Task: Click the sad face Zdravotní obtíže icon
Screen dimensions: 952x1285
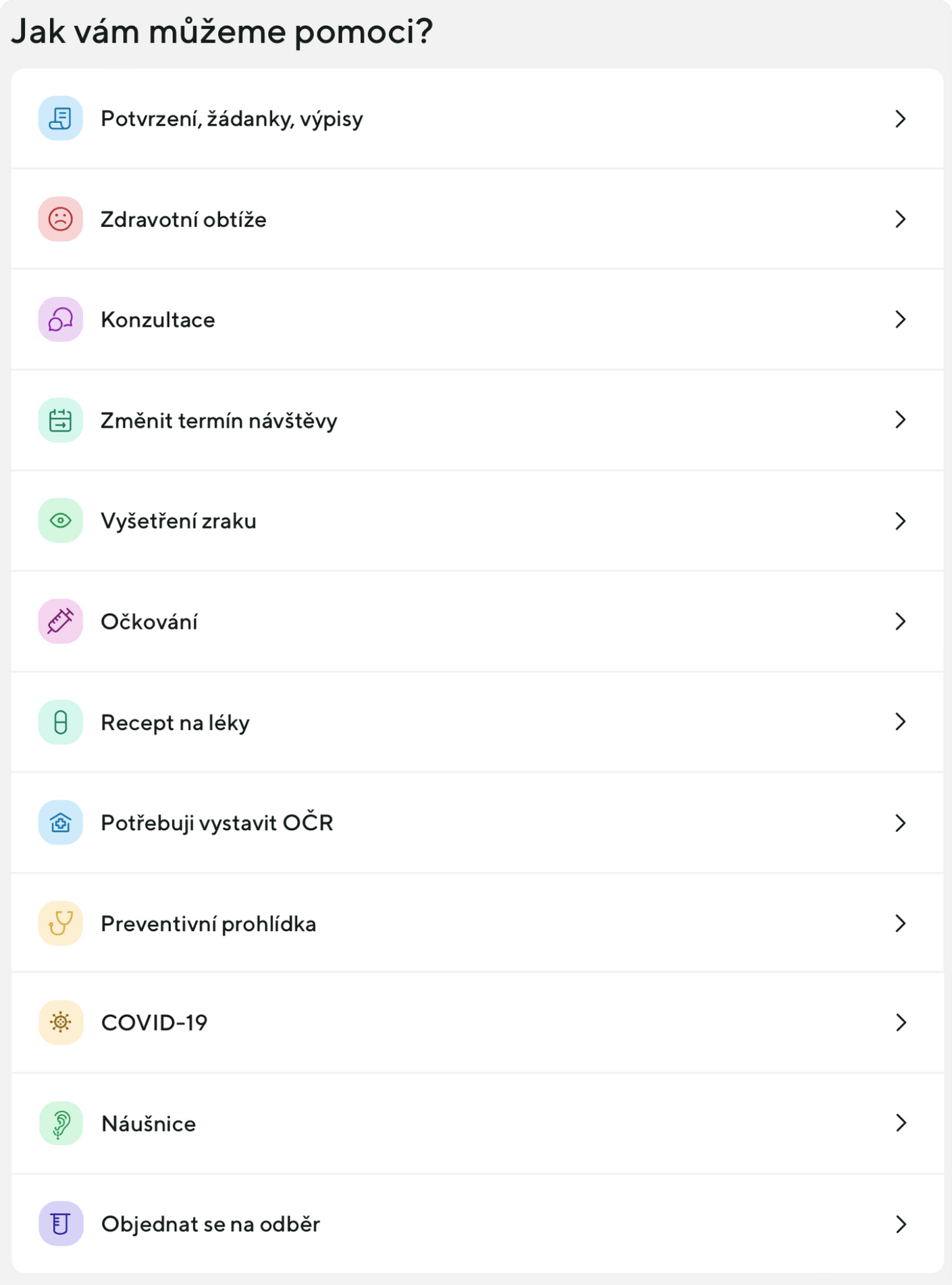Action: (x=61, y=219)
